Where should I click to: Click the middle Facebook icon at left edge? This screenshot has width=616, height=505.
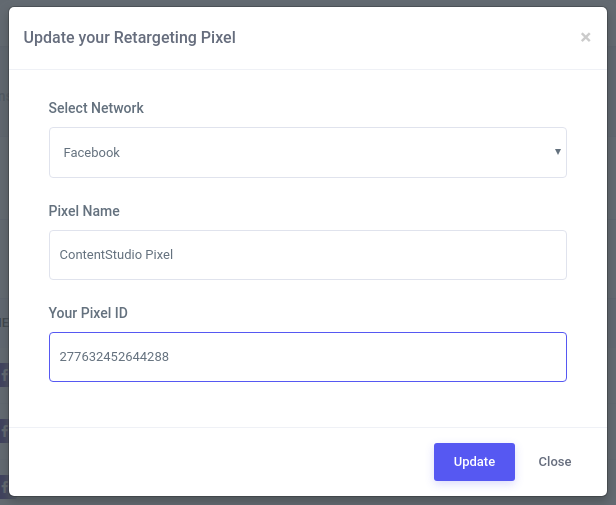pyautogui.click(x=4, y=431)
